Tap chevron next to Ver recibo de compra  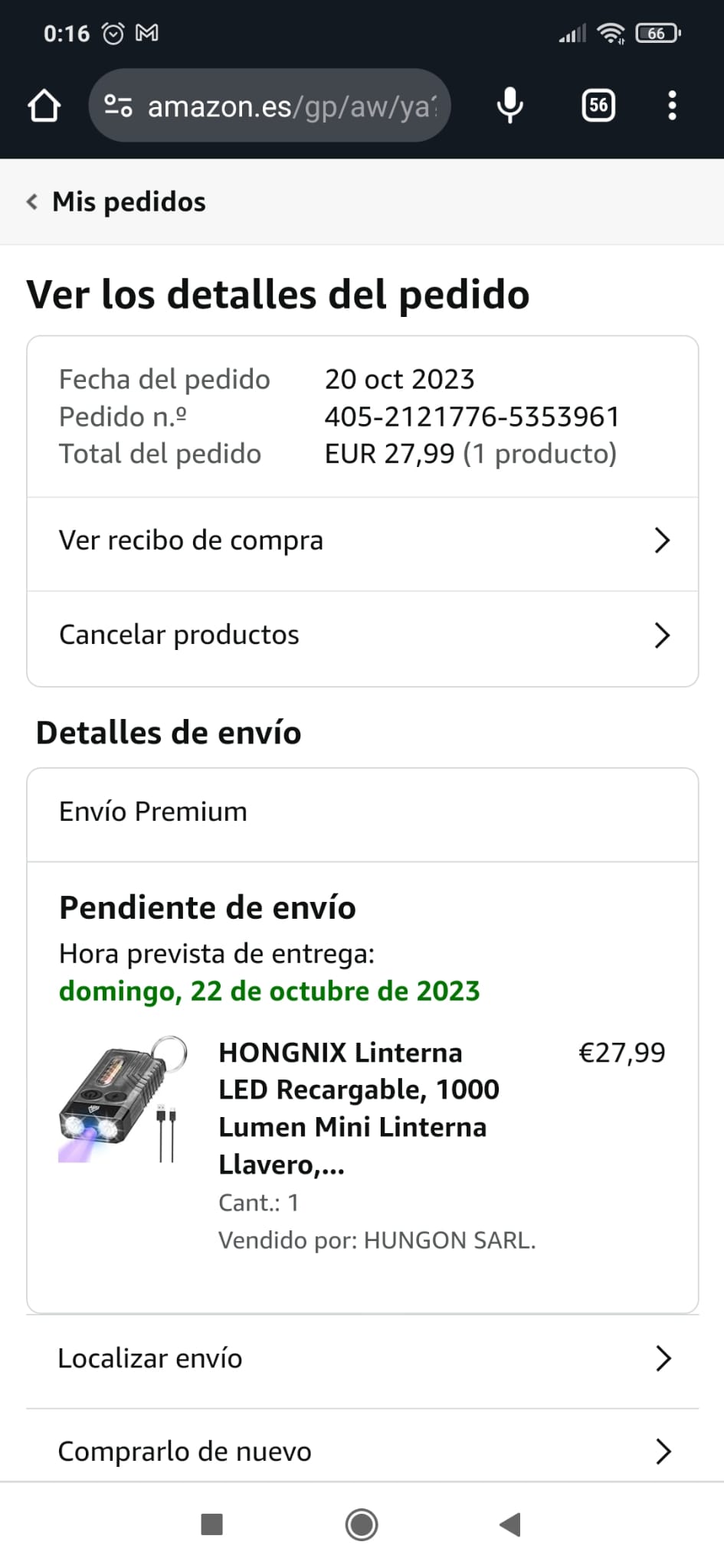coord(662,541)
